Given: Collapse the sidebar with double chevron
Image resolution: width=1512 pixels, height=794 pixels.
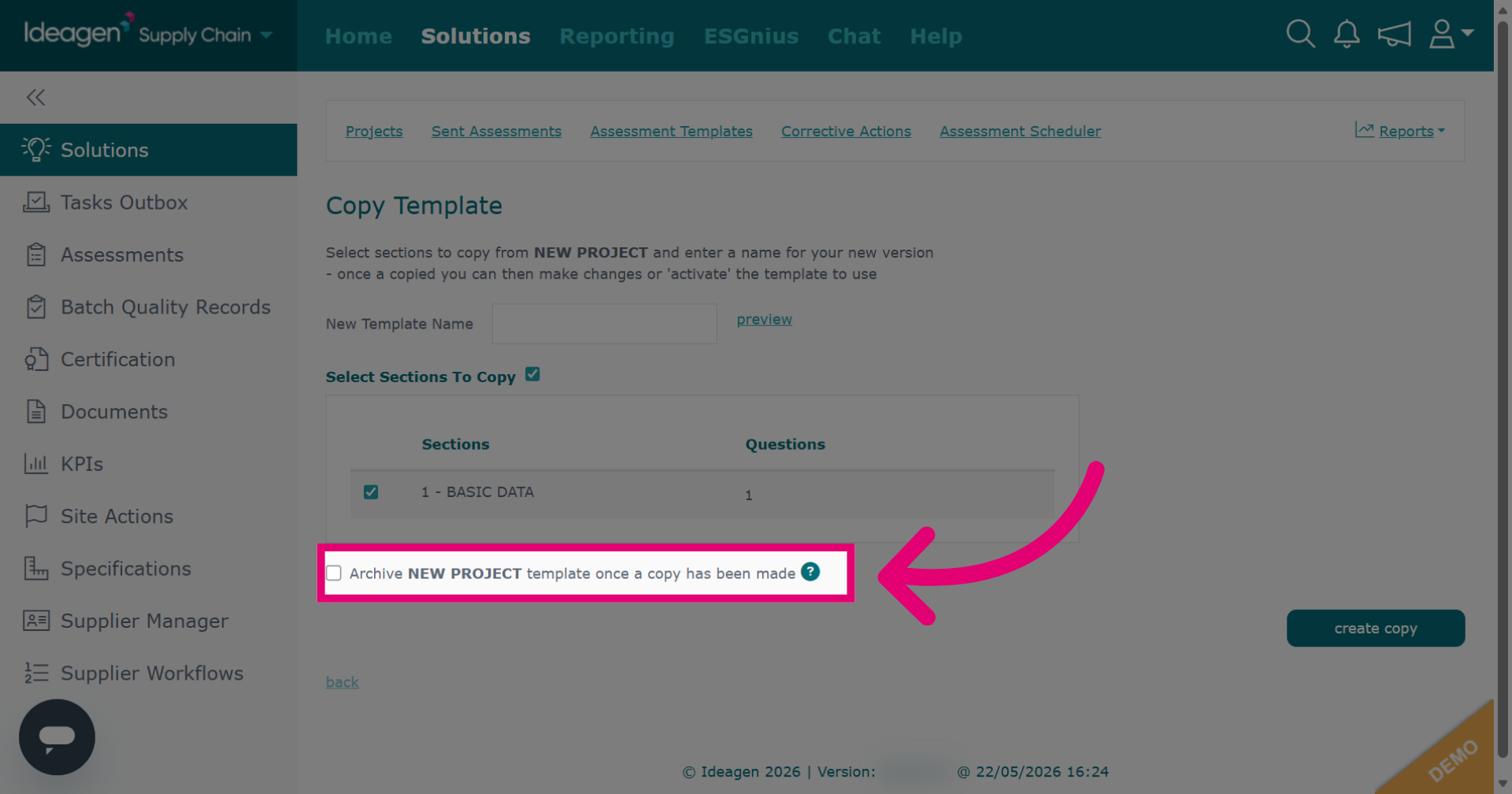Looking at the screenshot, I should [x=35, y=98].
